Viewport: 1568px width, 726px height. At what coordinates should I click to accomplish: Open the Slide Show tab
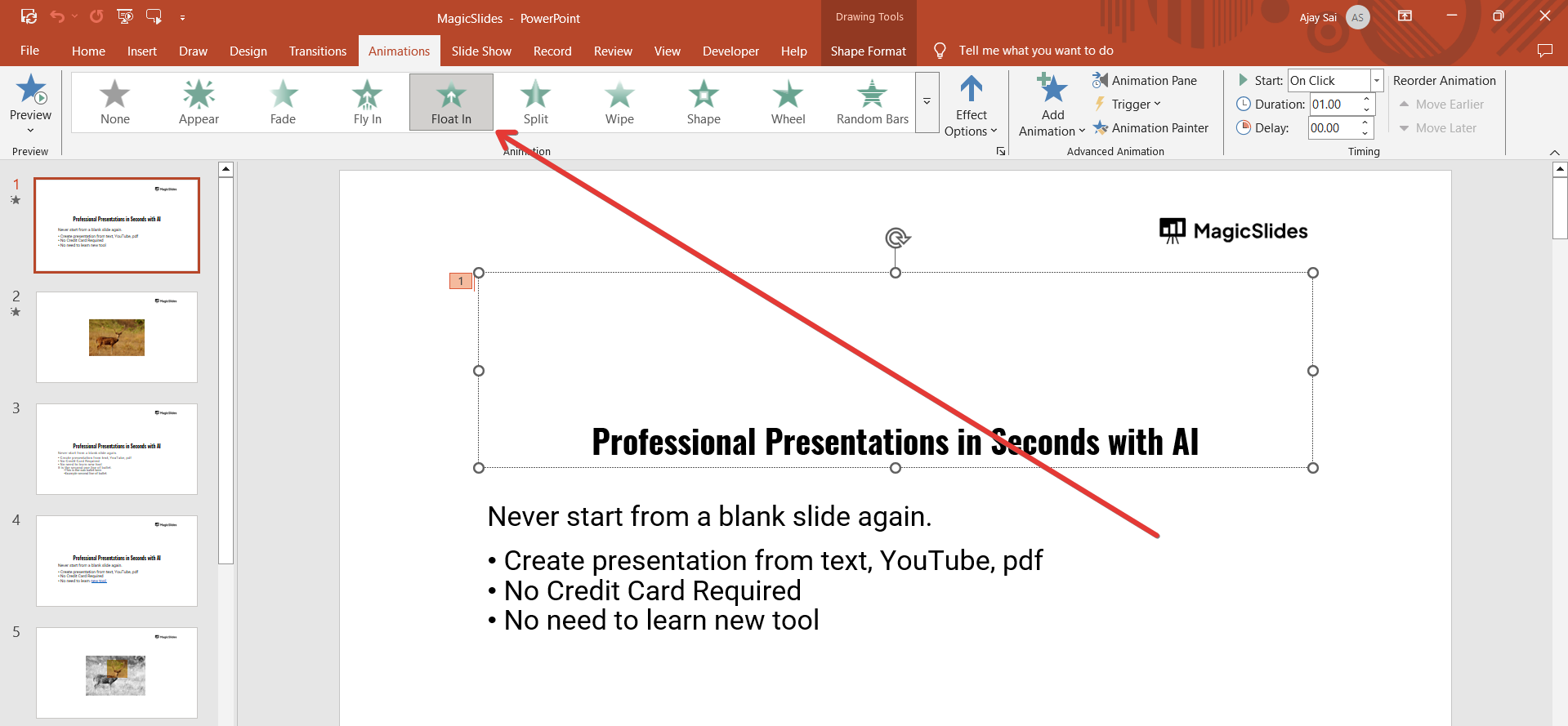click(x=481, y=51)
